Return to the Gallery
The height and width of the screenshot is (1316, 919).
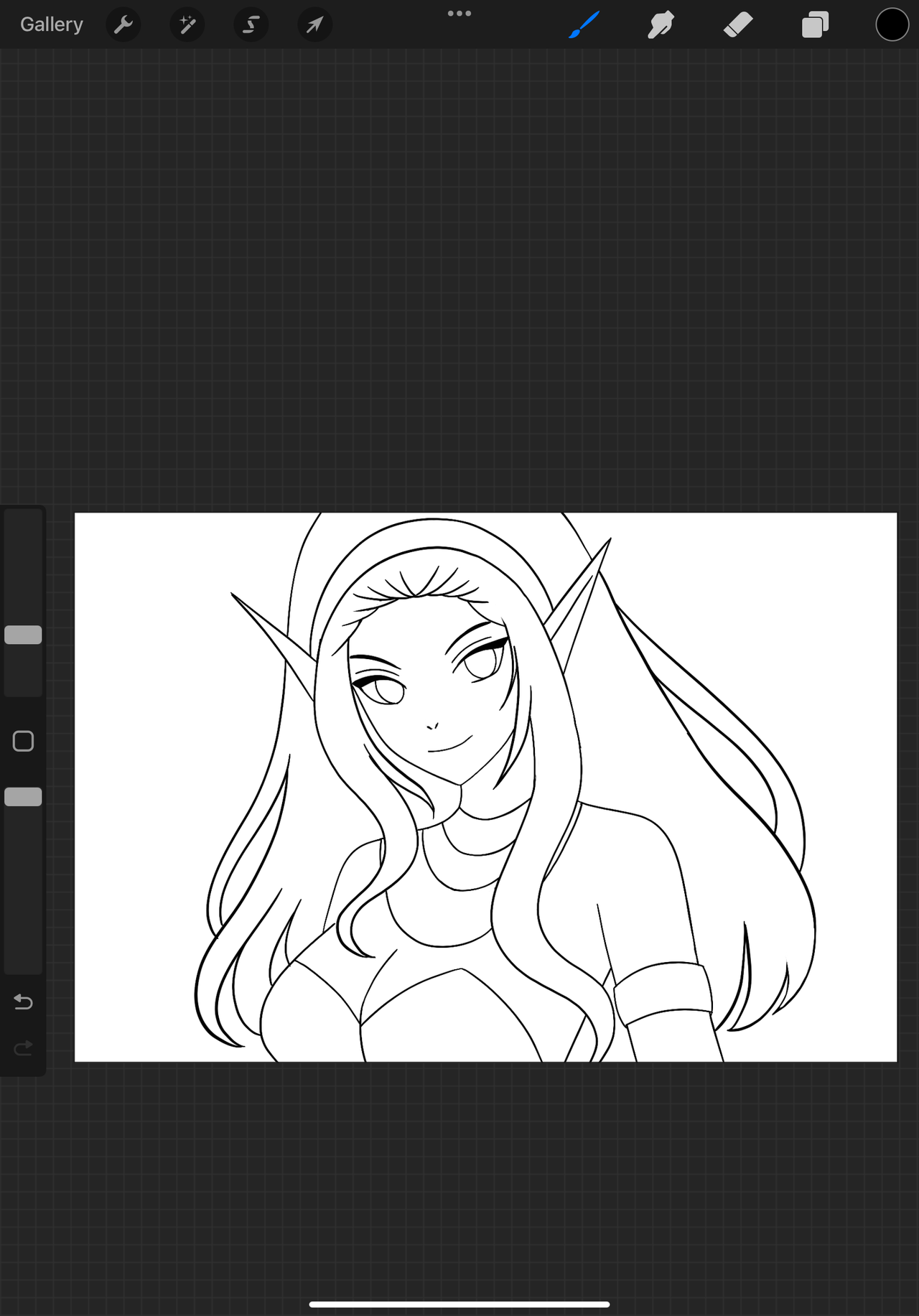pos(51,24)
